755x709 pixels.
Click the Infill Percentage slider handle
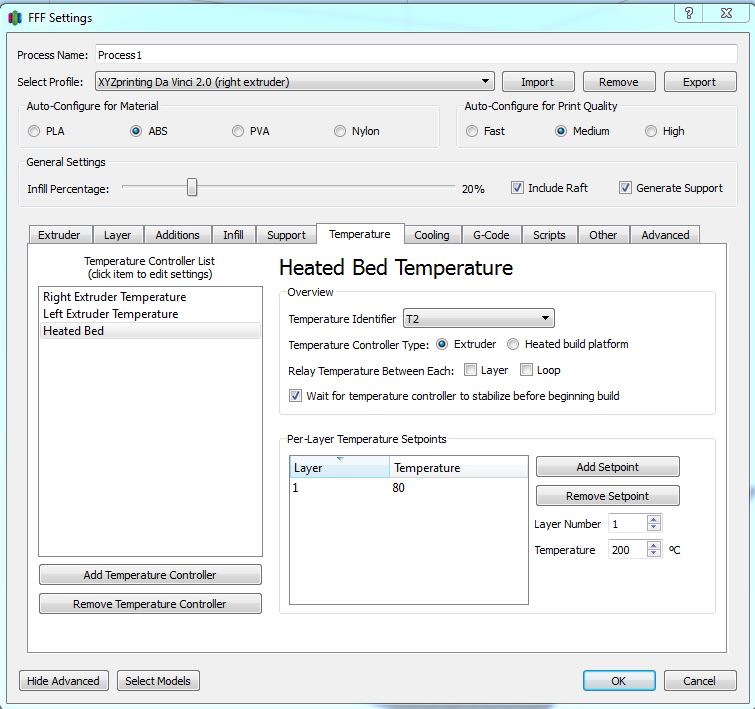192,188
